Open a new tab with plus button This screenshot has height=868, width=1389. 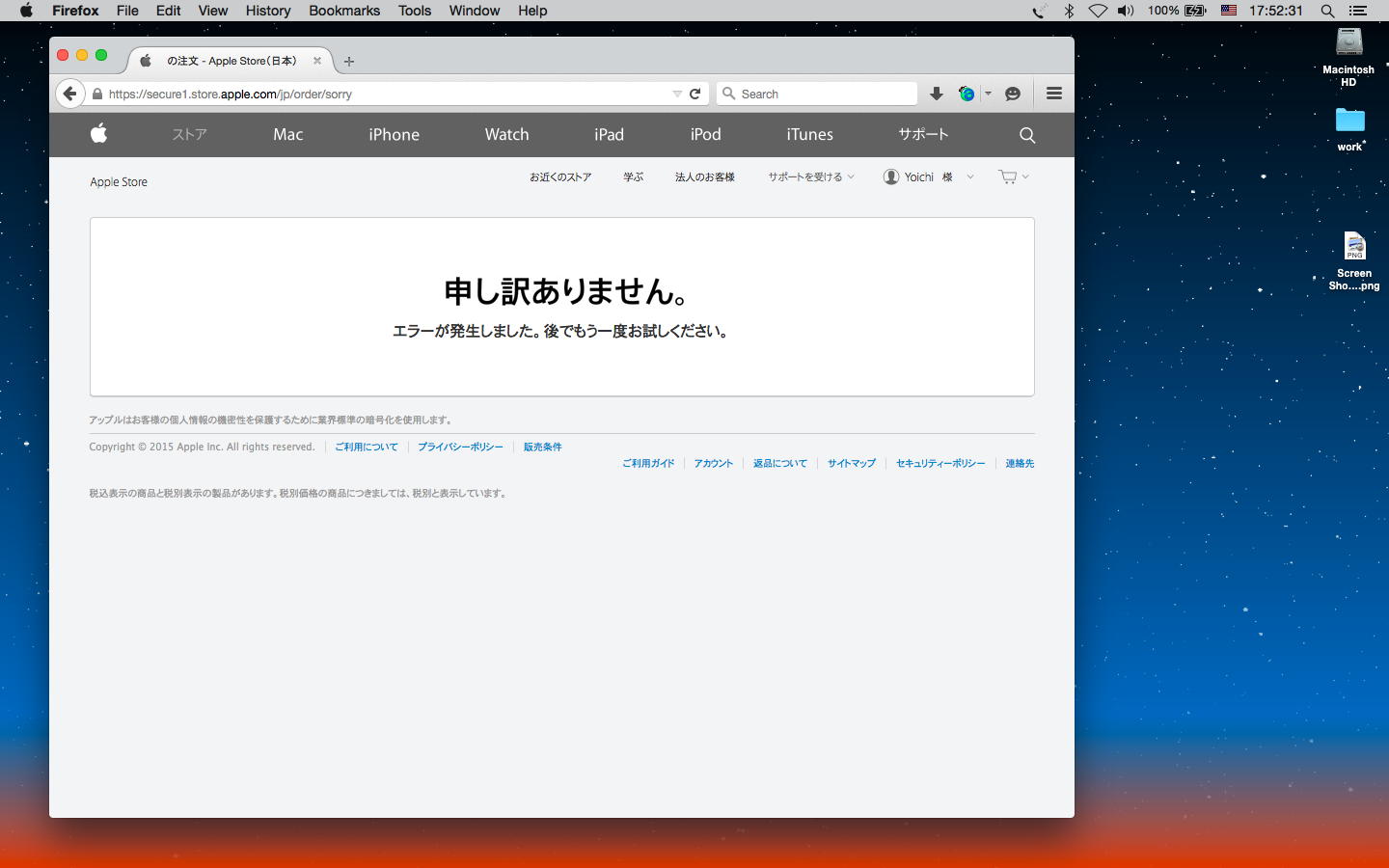349,61
